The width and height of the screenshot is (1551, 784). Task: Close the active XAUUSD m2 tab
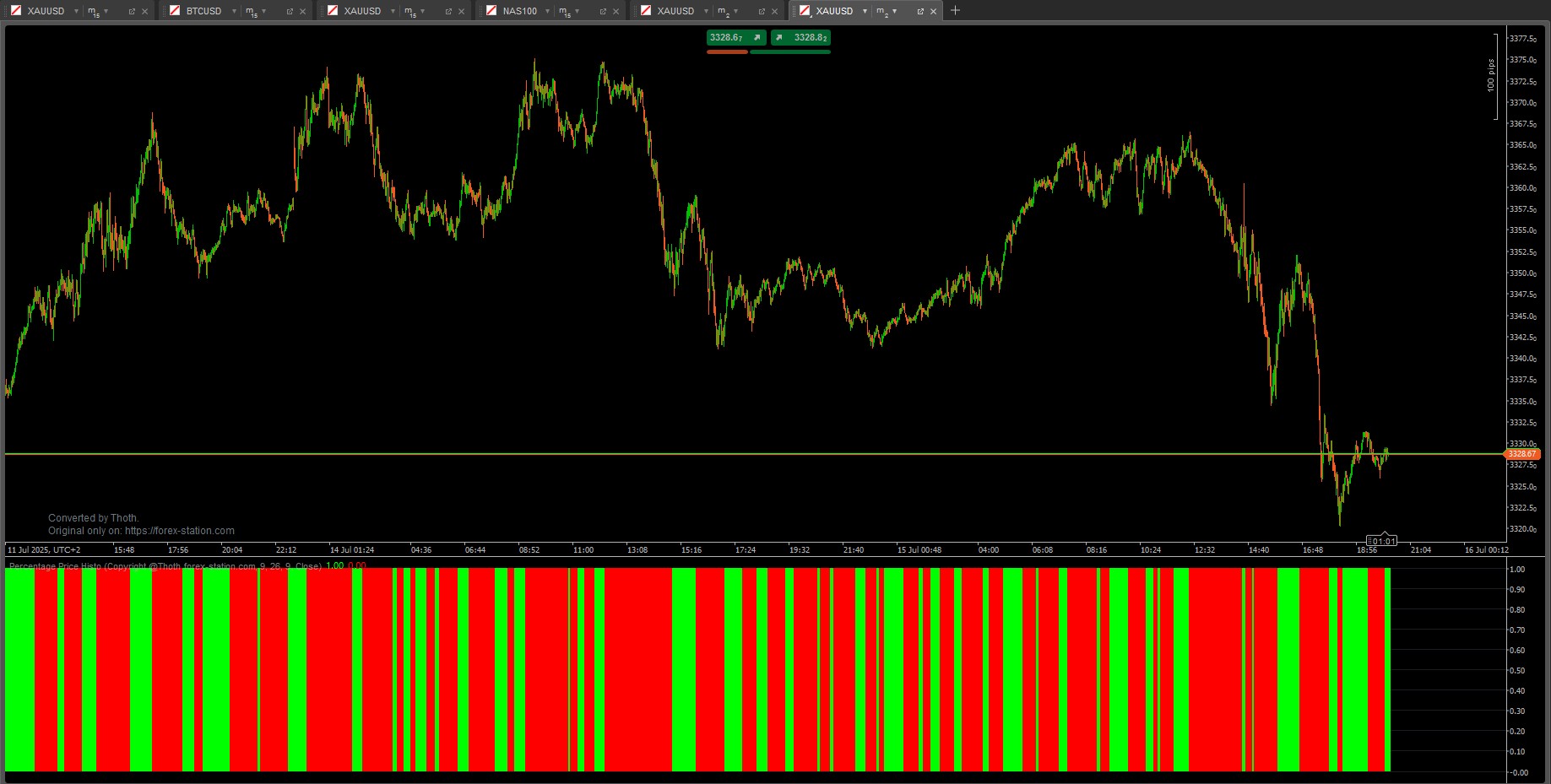click(934, 11)
